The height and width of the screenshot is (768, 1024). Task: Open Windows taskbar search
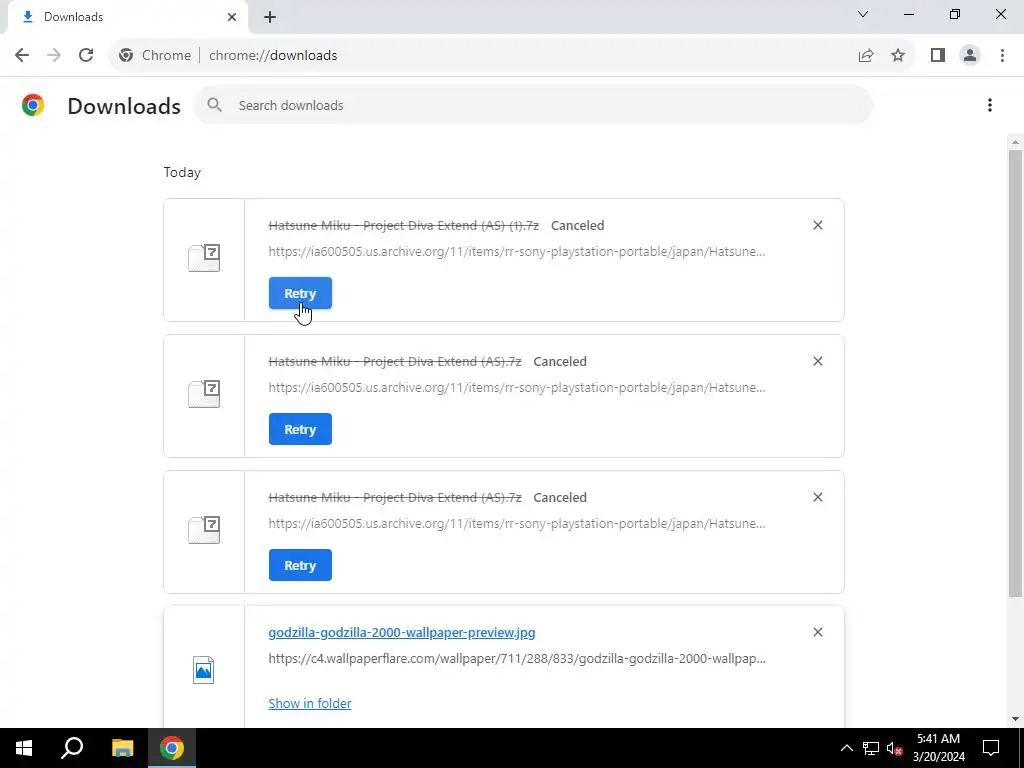click(72, 748)
